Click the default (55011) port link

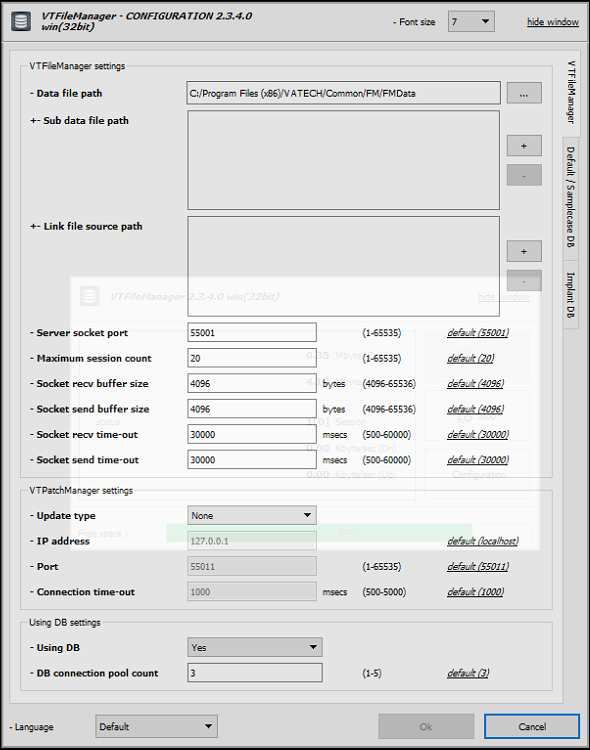[478, 566]
